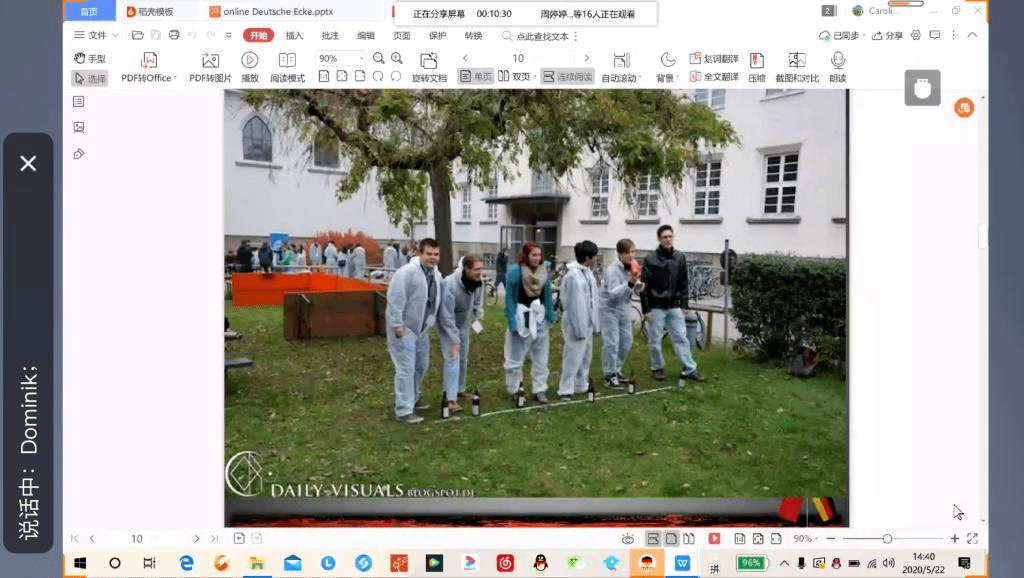Open the 90% zoom level dropdown
Screen dimensions: 1024x578
(x=361, y=59)
